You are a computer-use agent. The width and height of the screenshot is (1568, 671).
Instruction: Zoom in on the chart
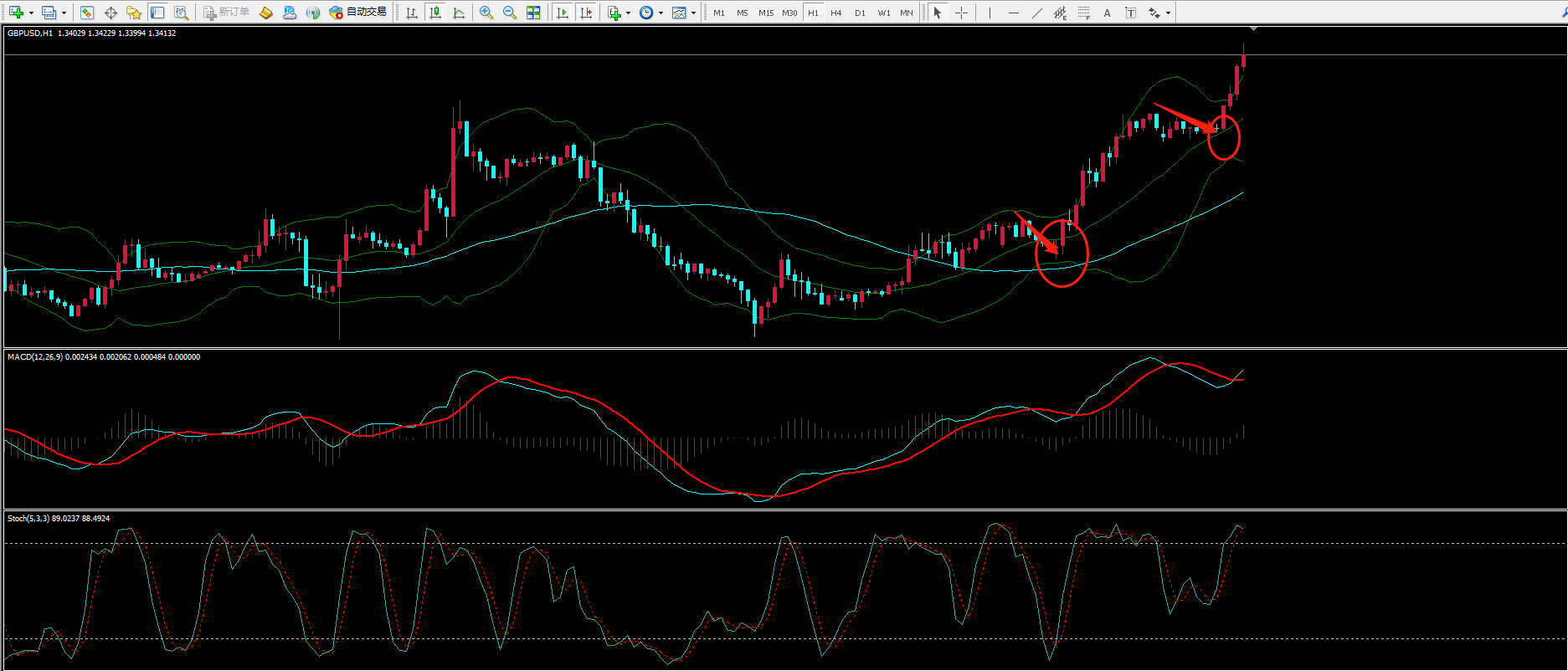tap(486, 13)
